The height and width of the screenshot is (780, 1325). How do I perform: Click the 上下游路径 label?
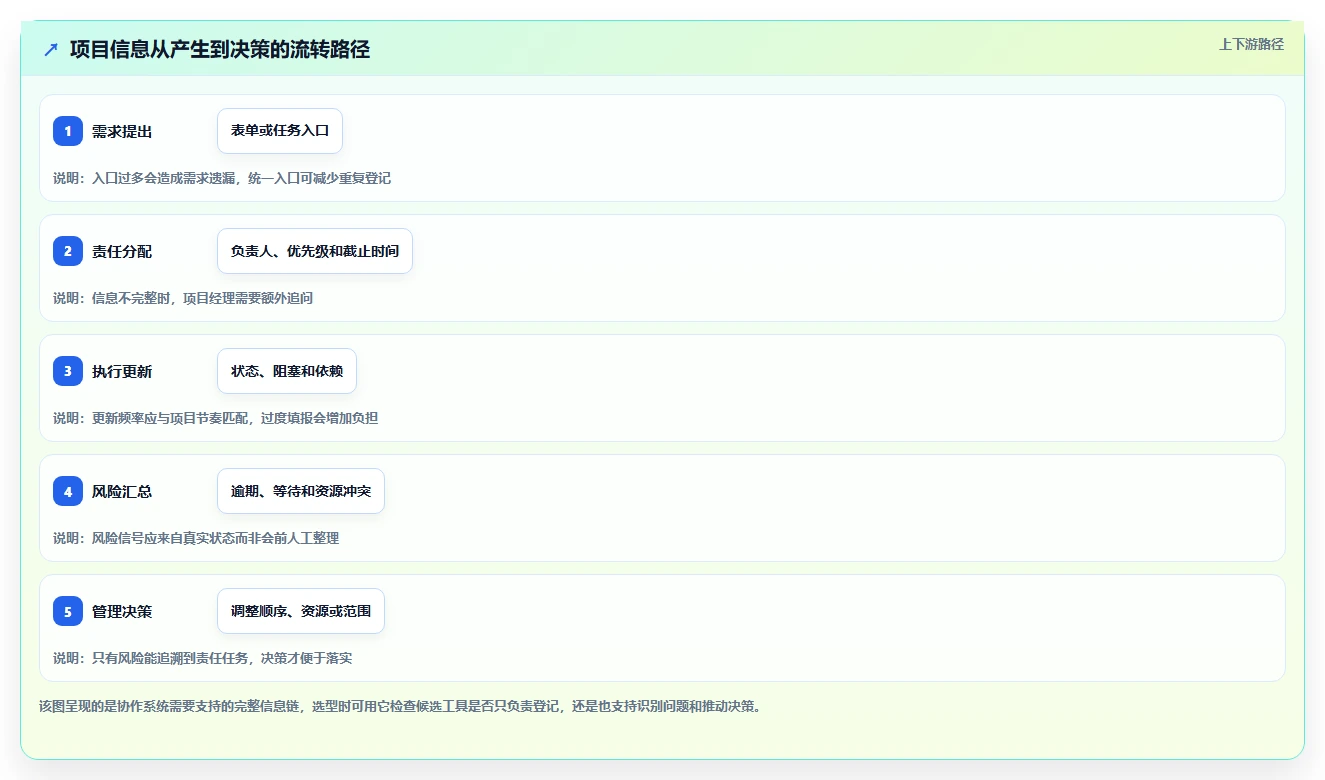pyautogui.click(x=1251, y=44)
